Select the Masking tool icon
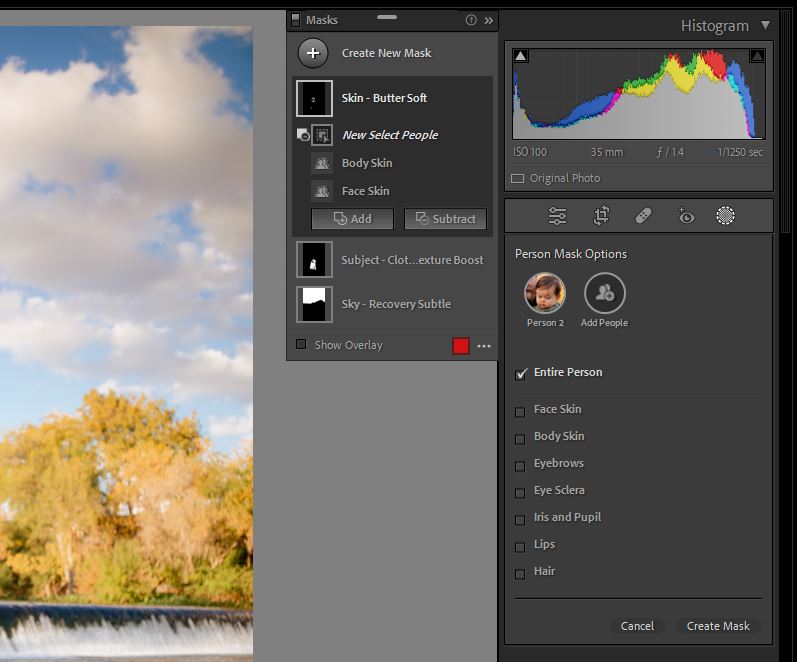 tap(726, 216)
